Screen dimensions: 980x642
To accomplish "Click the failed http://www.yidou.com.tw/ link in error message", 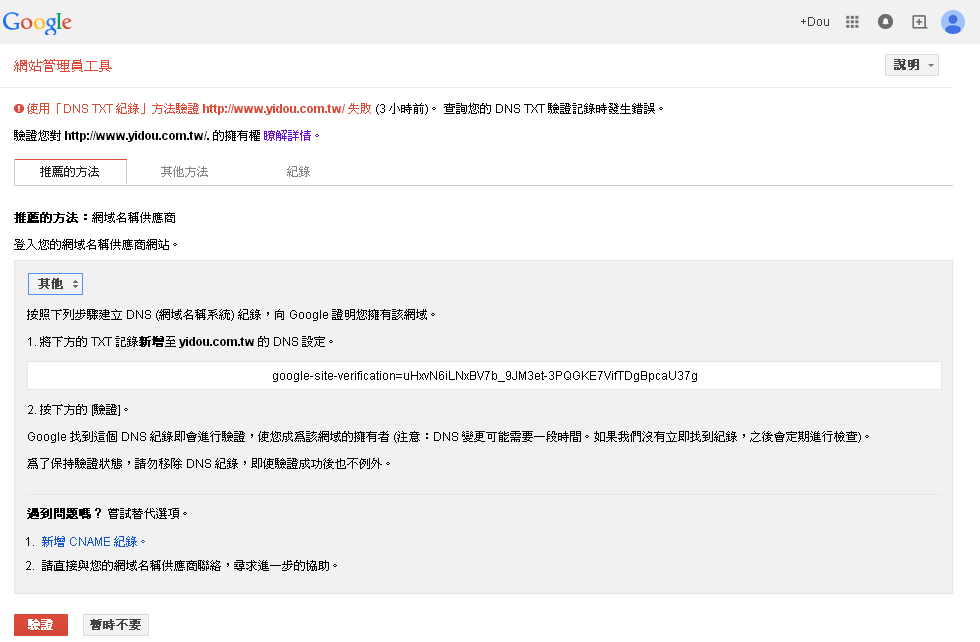I will point(273,109).
